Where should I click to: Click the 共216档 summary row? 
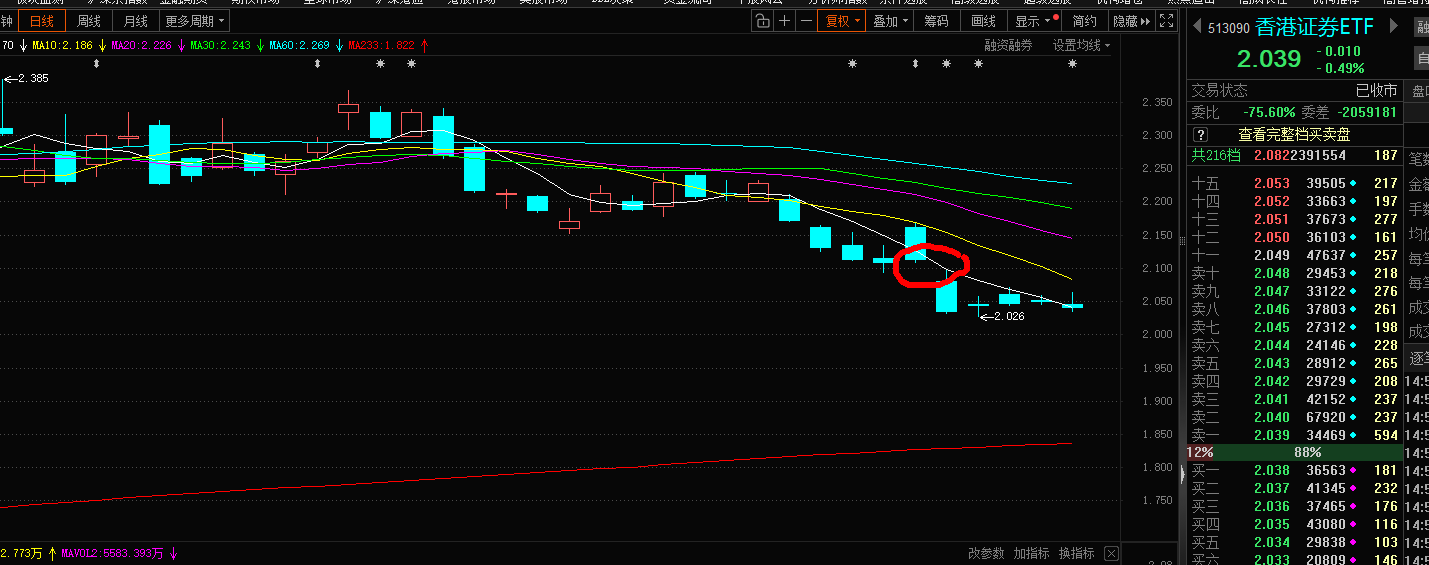(1294, 155)
